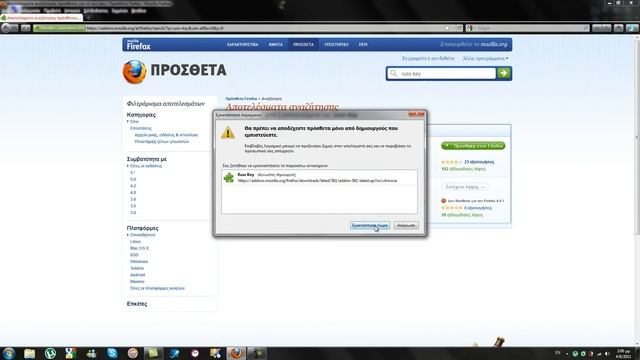Viewport: 640px width, 360px height.
Task: Open the folder icon on the taskbar
Action: (29, 353)
